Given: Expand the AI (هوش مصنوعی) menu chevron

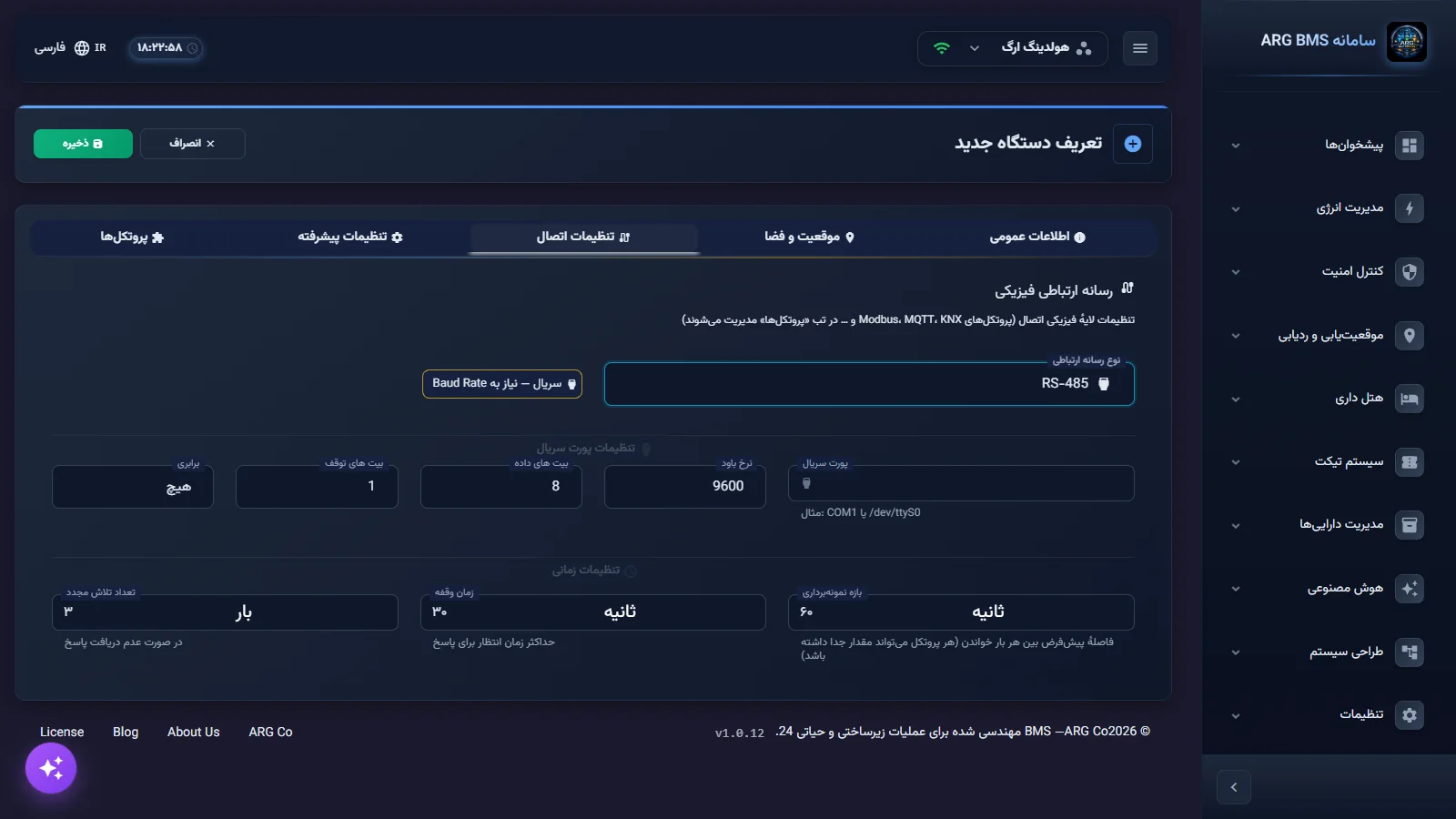Looking at the screenshot, I should 1235,589.
